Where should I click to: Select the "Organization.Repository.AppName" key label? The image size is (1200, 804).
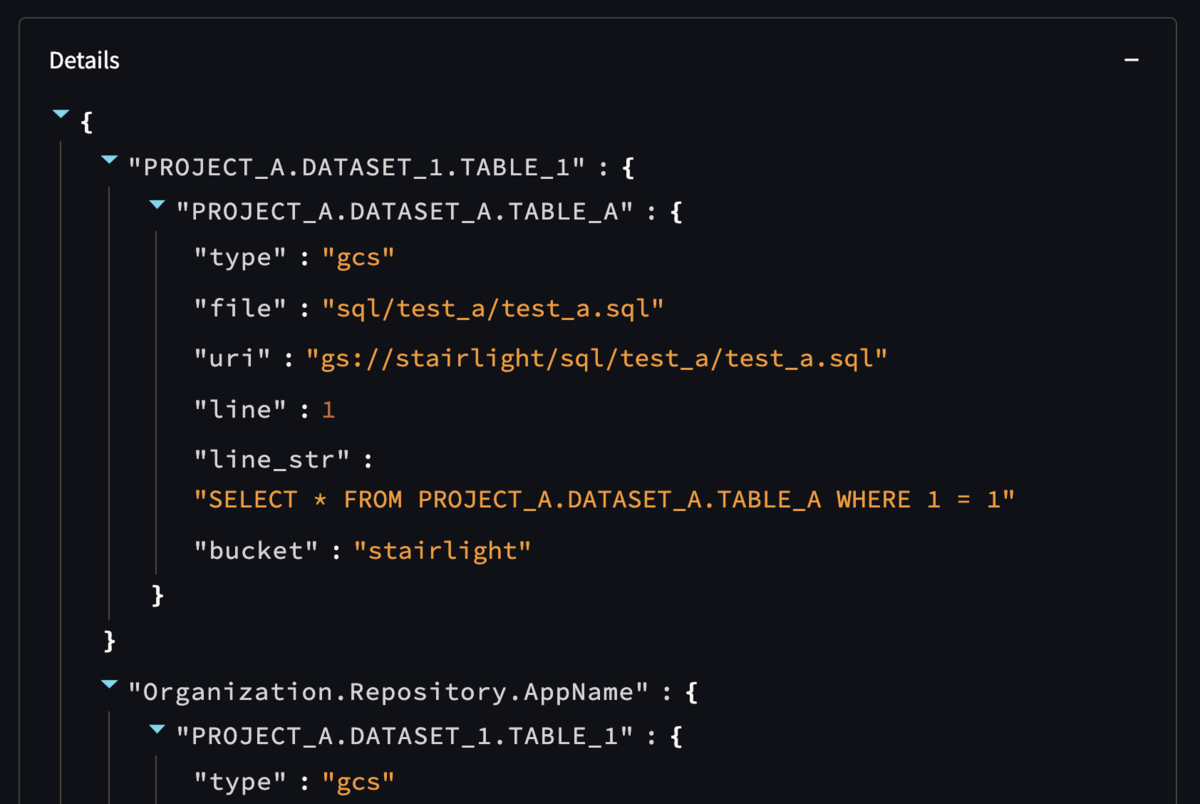pos(389,691)
